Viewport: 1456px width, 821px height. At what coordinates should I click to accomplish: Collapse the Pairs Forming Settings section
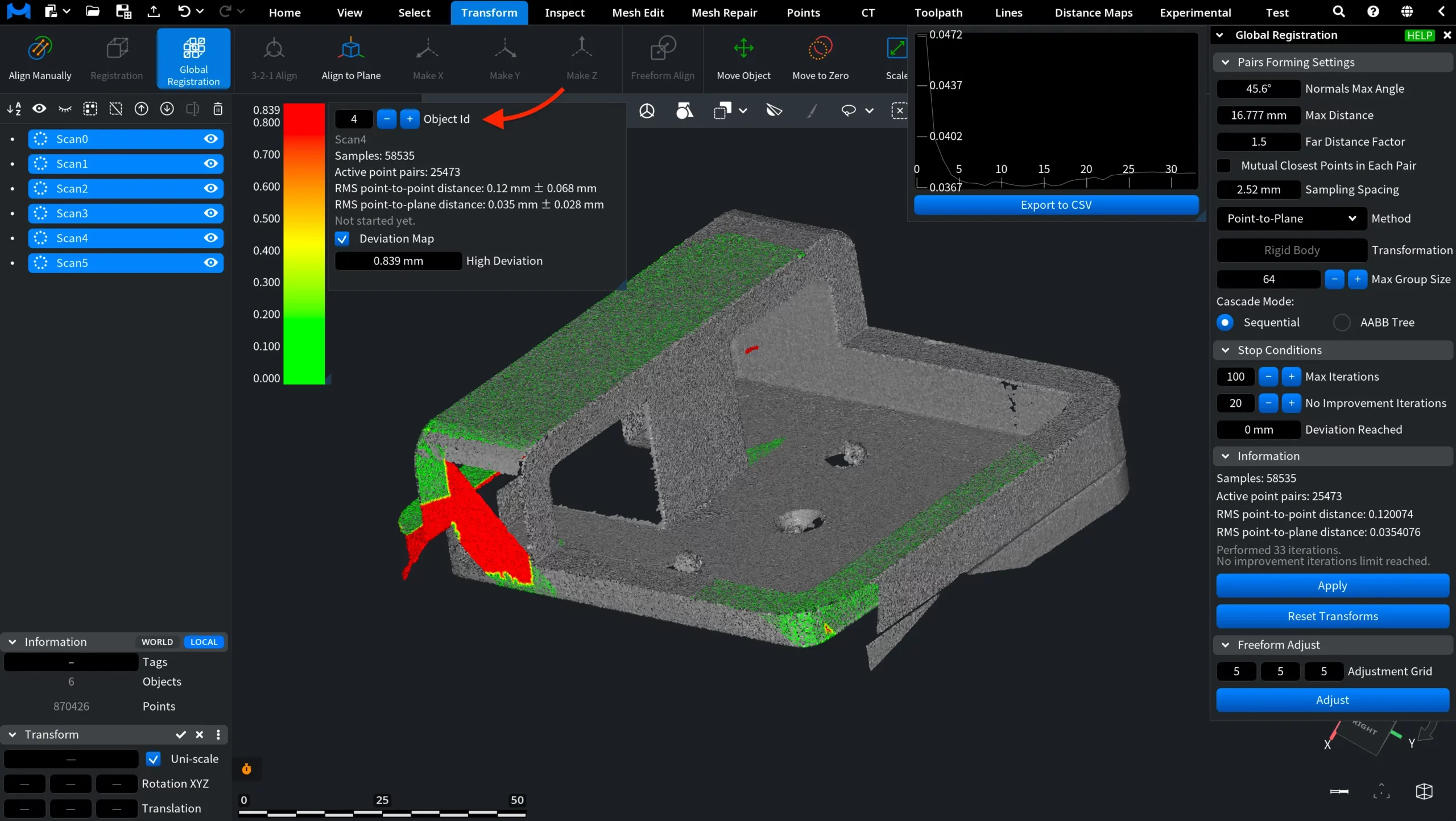click(x=1226, y=63)
